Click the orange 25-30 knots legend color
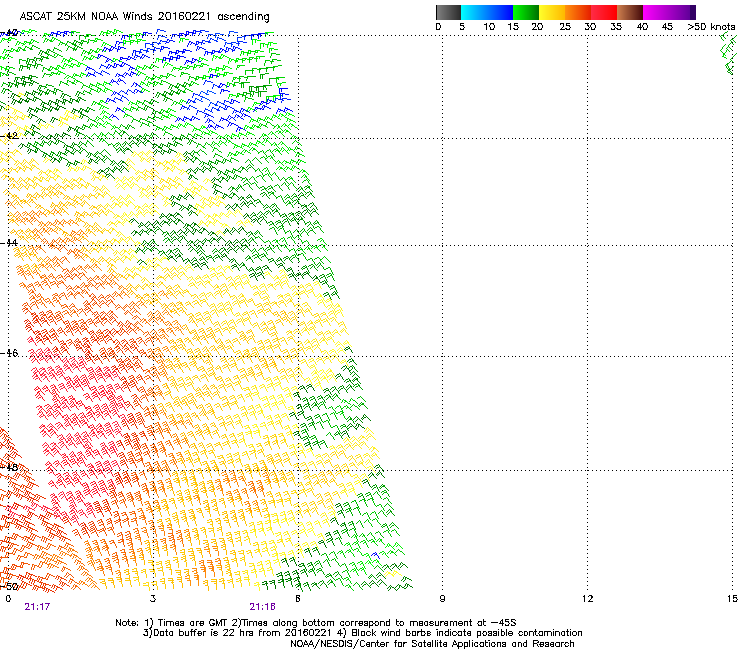Screen dimensions: 740x650 (578, 12)
